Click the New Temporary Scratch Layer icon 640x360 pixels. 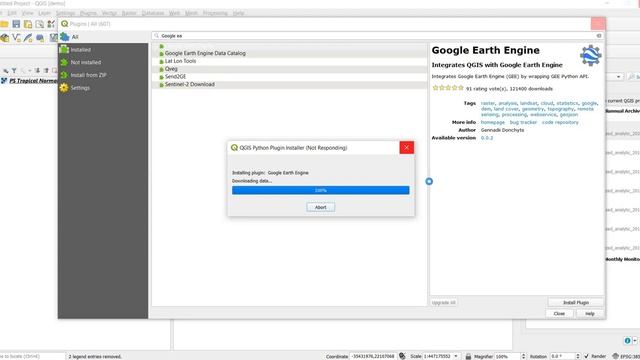coord(40,38)
